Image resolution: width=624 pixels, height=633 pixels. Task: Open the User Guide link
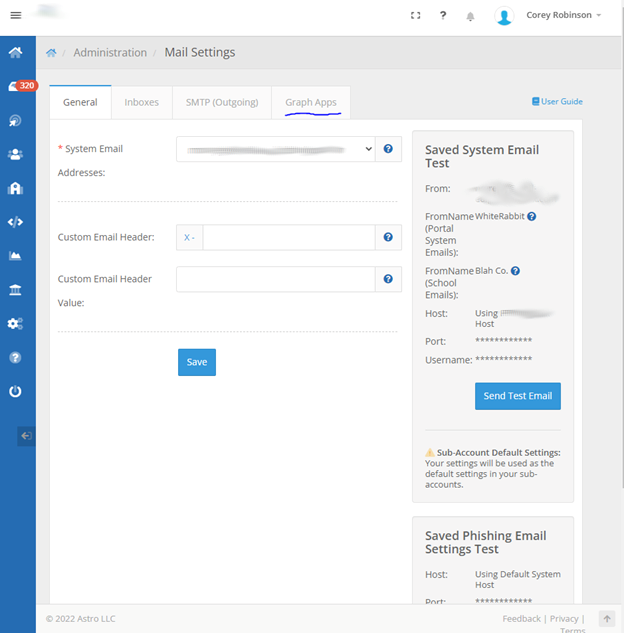pyautogui.click(x=557, y=102)
